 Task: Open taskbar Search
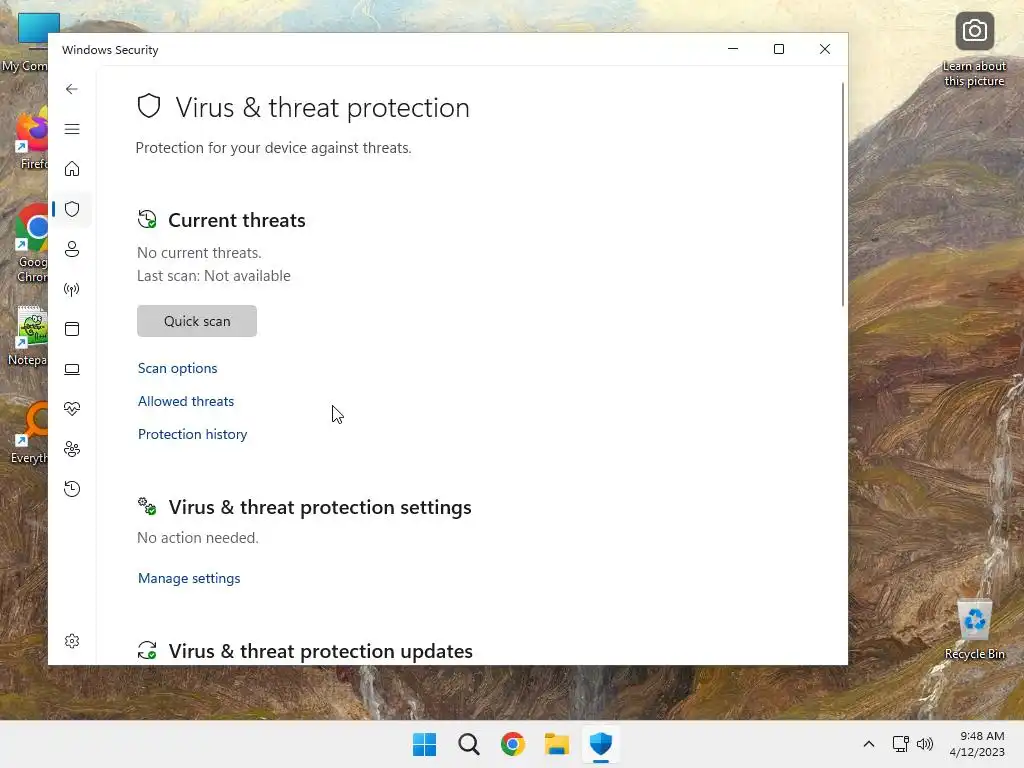coord(468,744)
